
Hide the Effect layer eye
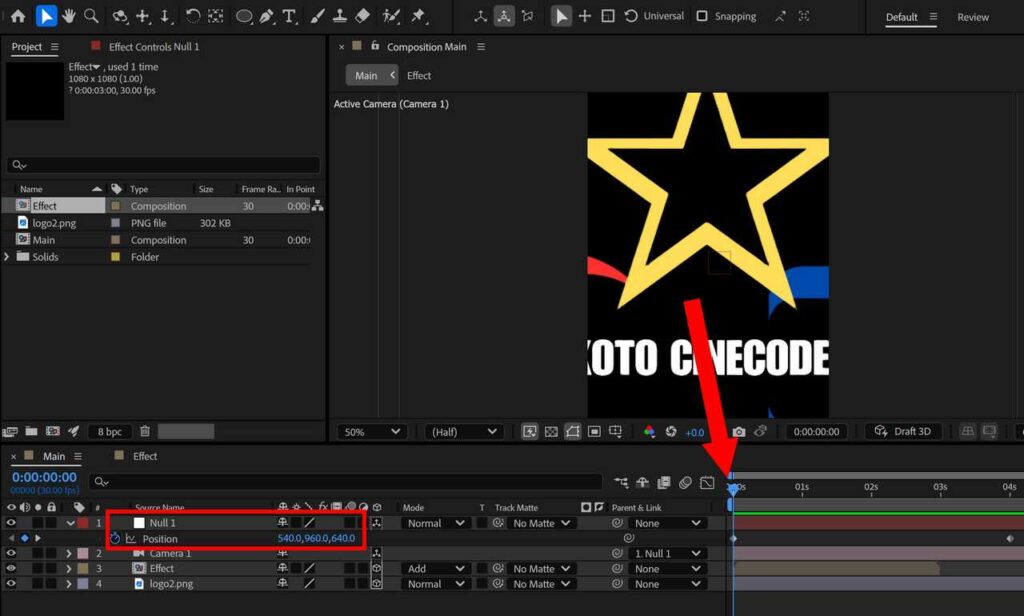click(11, 568)
